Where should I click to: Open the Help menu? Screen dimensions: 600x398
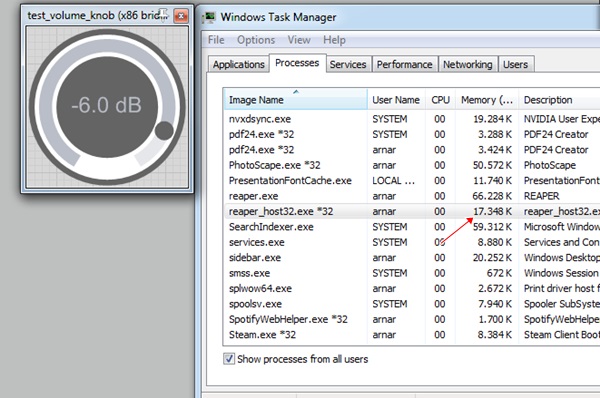tap(334, 40)
